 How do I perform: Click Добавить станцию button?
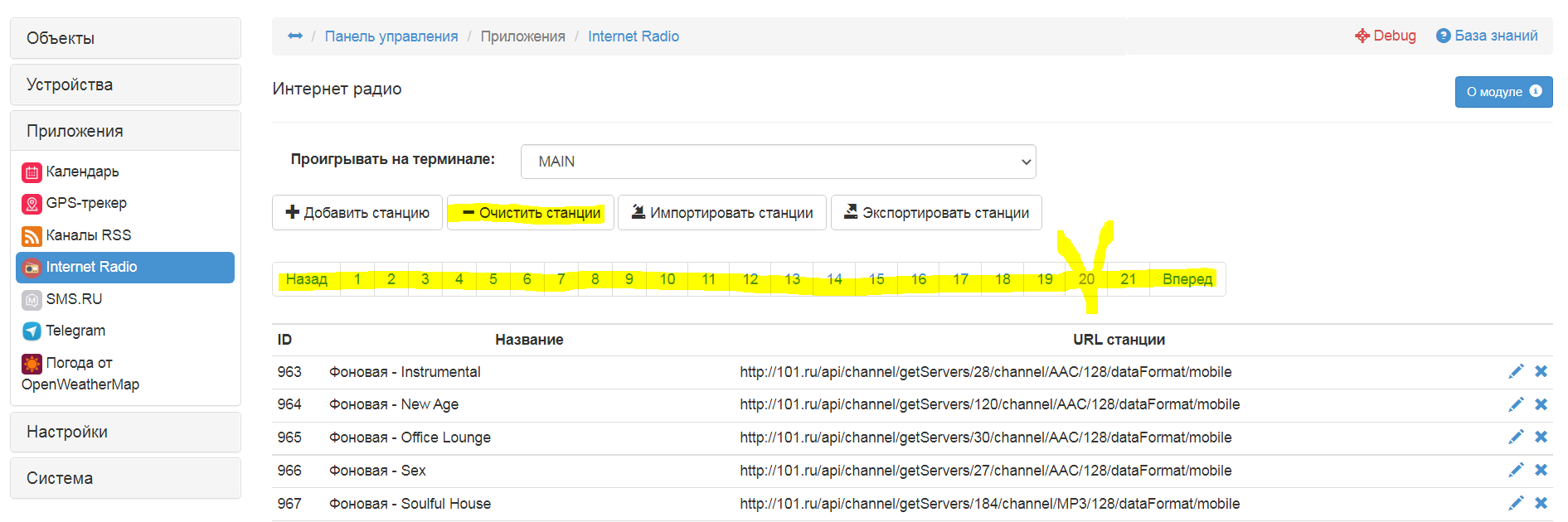[357, 213]
